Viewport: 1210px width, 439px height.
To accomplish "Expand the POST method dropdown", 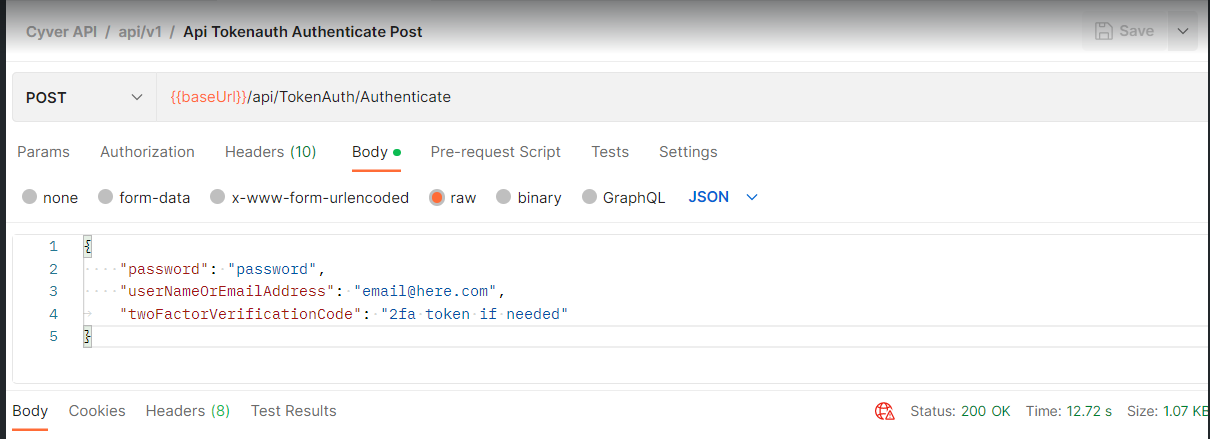I will pyautogui.click(x=137, y=97).
